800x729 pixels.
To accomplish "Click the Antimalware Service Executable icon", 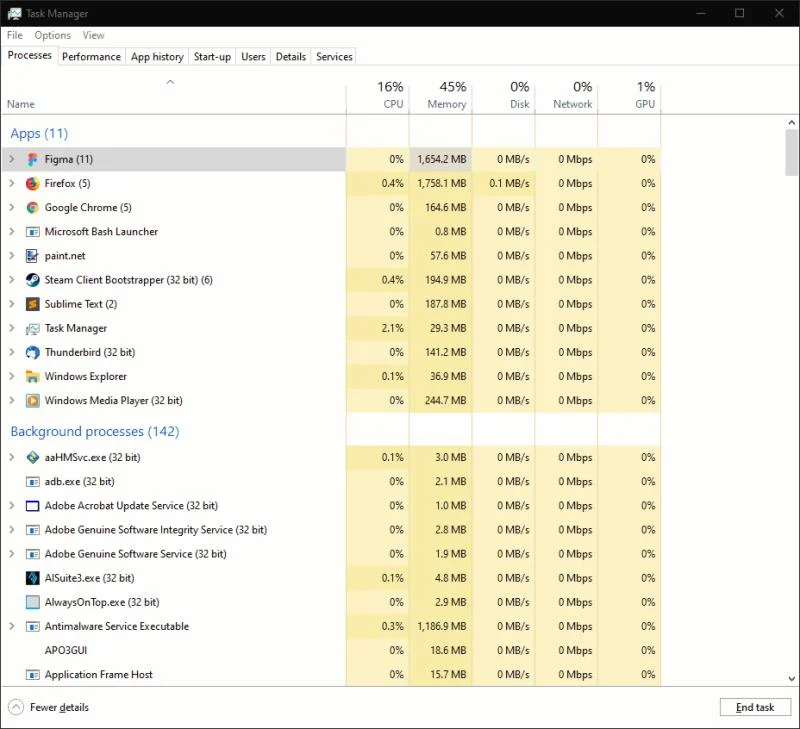I will point(33,627).
